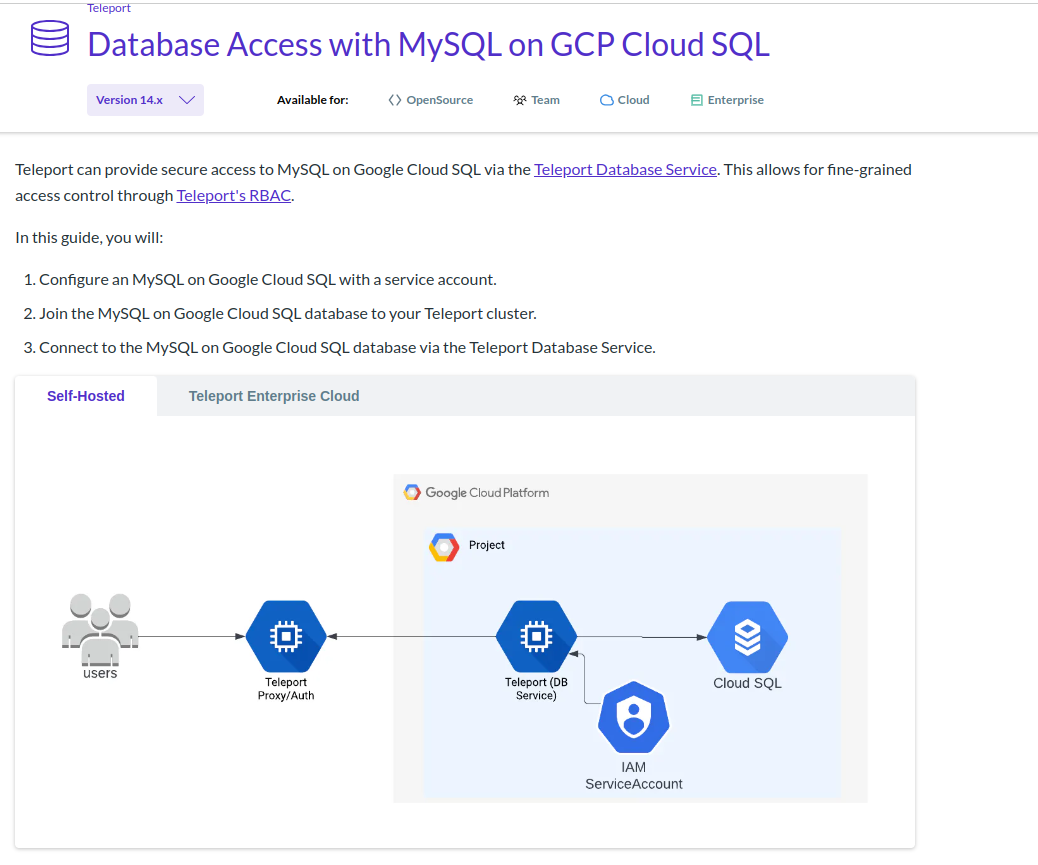Click the 'users' diagram label

coord(100,673)
